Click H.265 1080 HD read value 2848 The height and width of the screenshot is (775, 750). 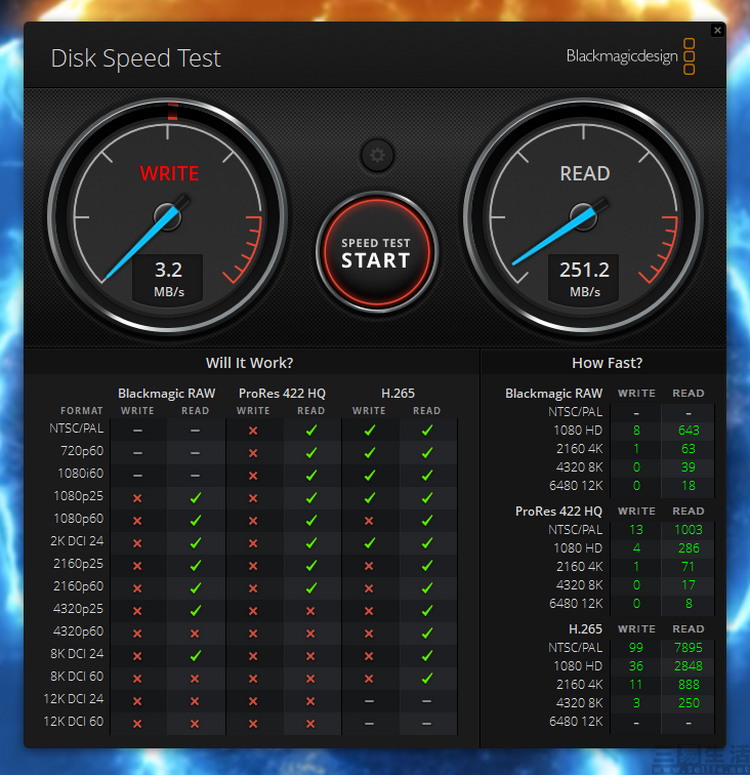point(688,666)
